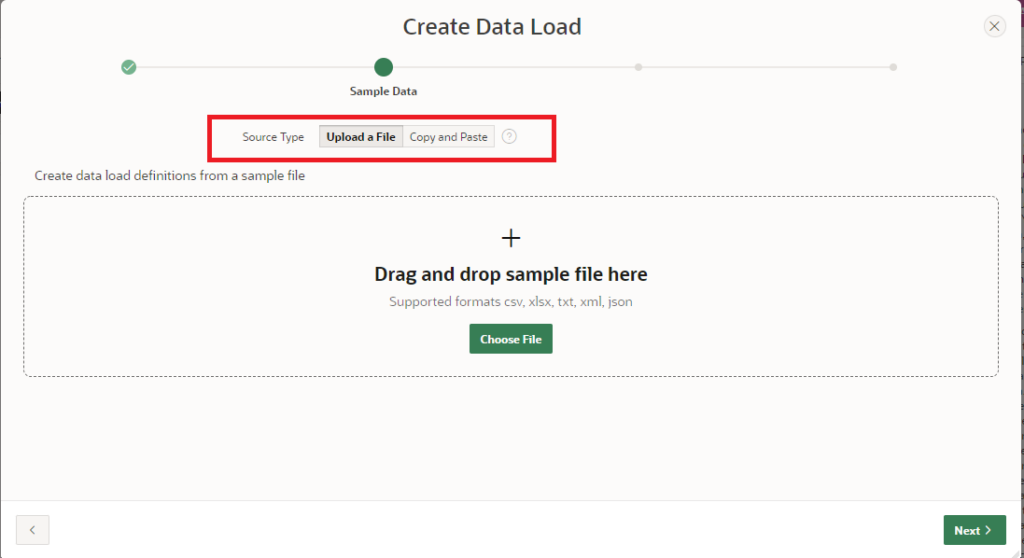Open the Source Type help question mark
The height and width of the screenshot is (558, 1024).
(509, 137)
